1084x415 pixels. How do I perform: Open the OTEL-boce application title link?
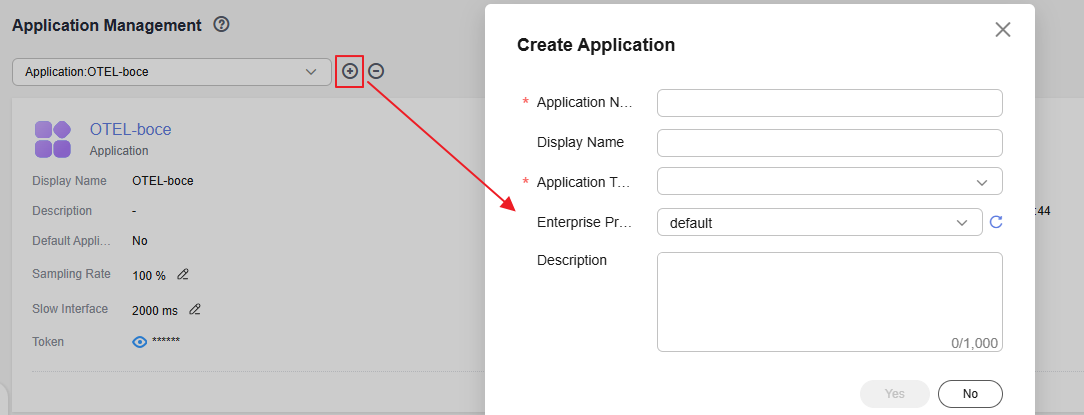click(131, 129)
